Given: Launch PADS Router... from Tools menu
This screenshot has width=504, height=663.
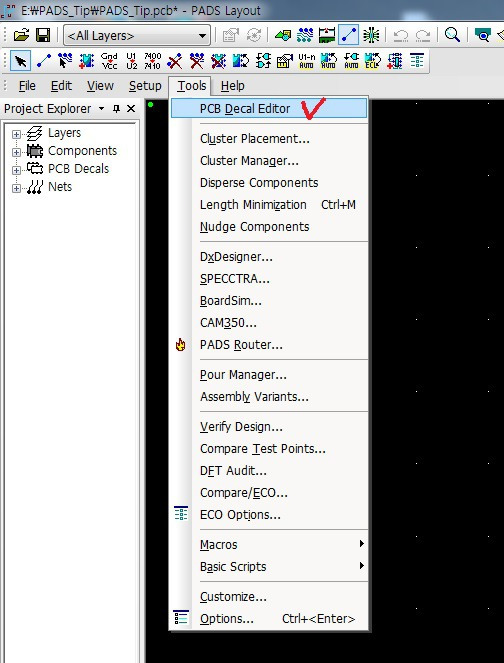Looking at the screenshot, I should point(269,345).
